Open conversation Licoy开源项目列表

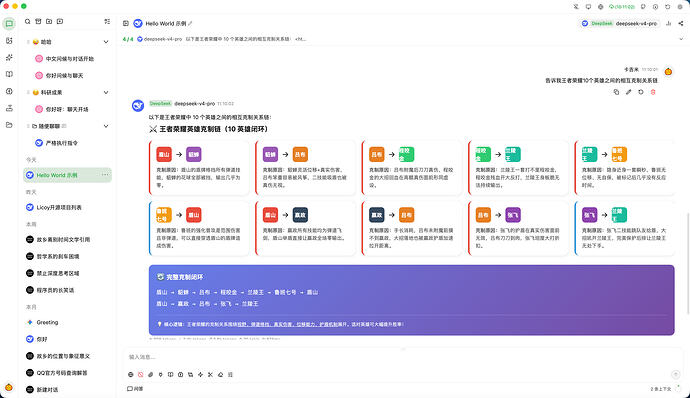coord(67,207)
